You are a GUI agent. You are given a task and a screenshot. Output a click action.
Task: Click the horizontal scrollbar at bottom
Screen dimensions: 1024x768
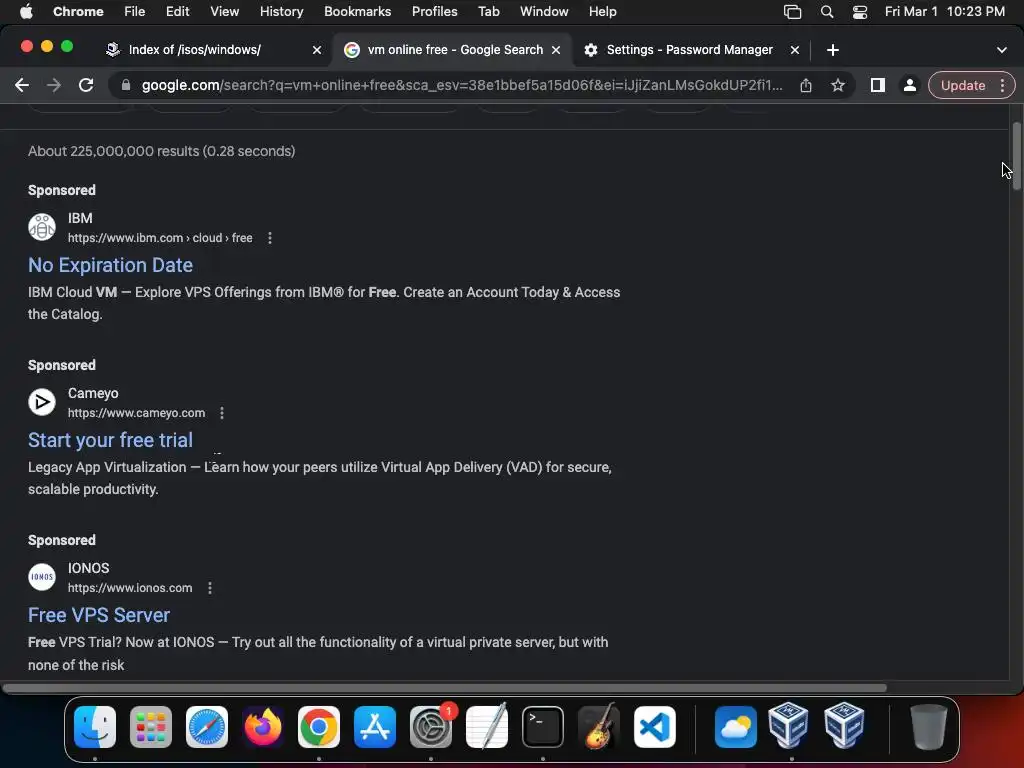(444, 688)
